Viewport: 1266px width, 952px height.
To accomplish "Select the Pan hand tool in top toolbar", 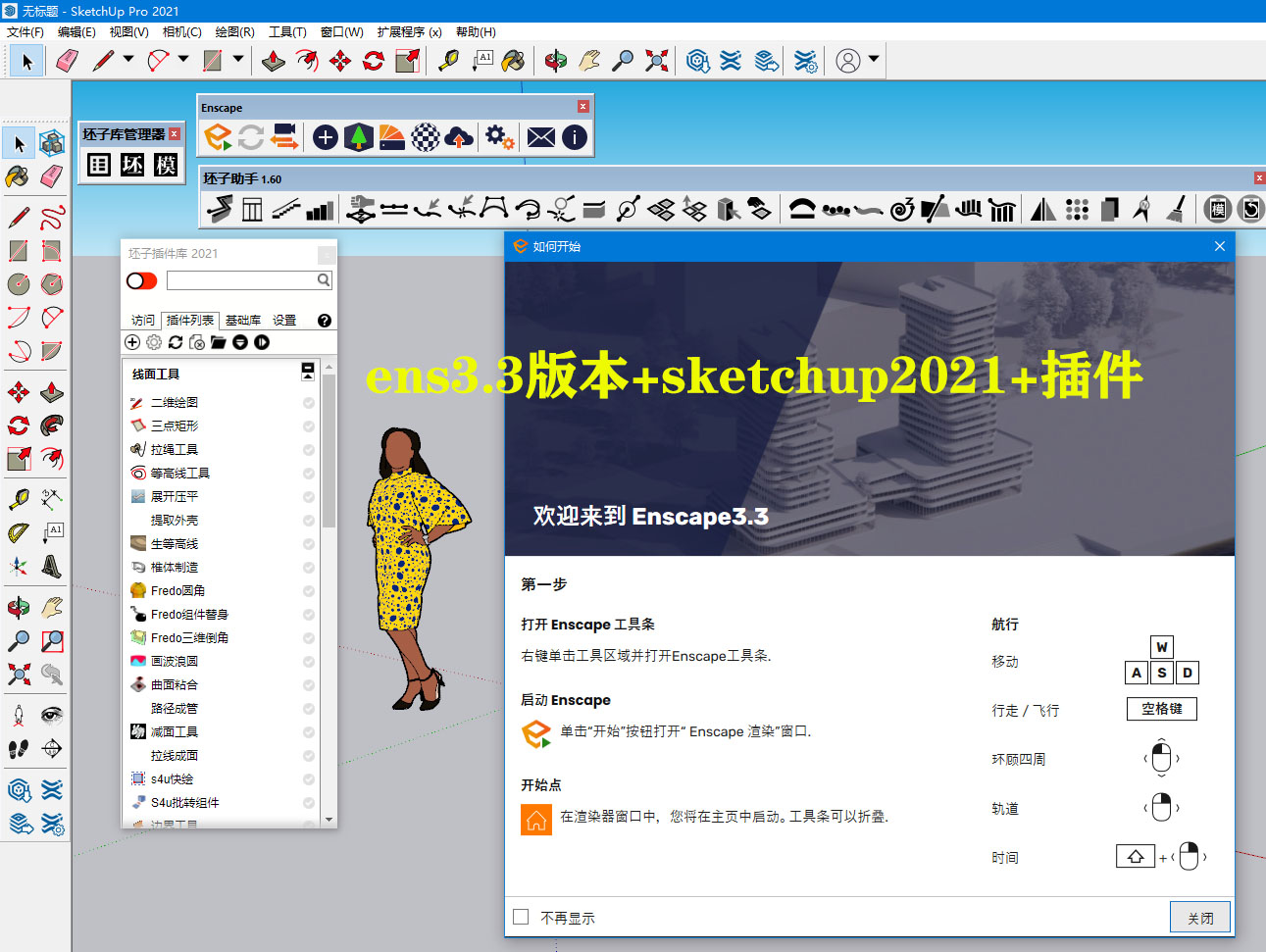I will pyautogui.click(x=588, y=61).
